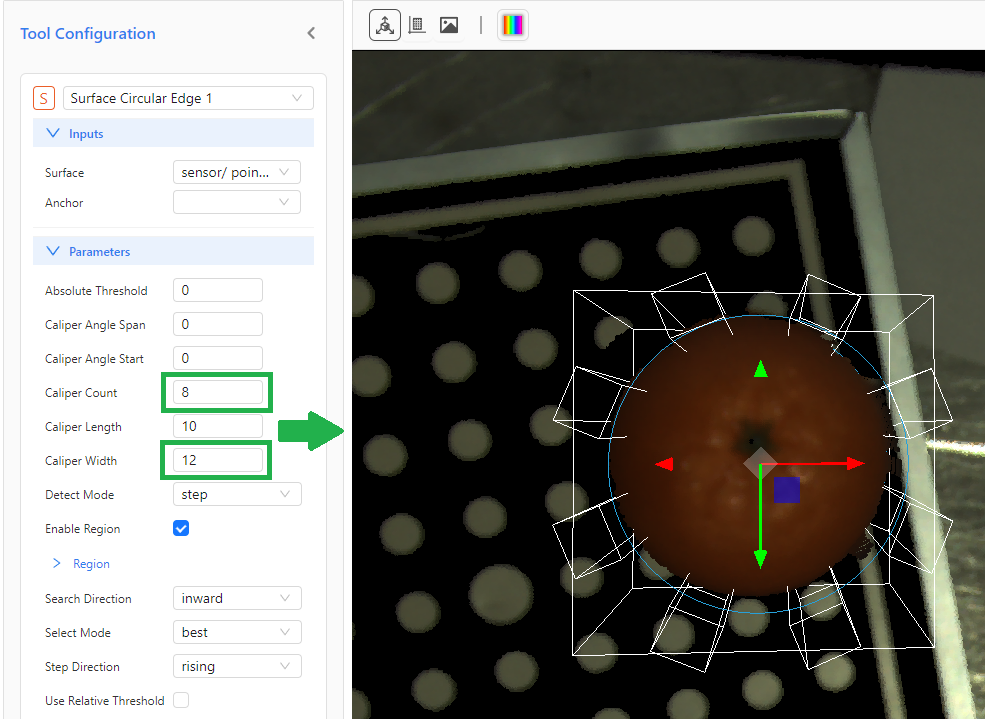This screenshot has width=985, height=719.
Task: Click the blue square Z-axis handle
Action: pyautogui.click(x=786, y=490)
